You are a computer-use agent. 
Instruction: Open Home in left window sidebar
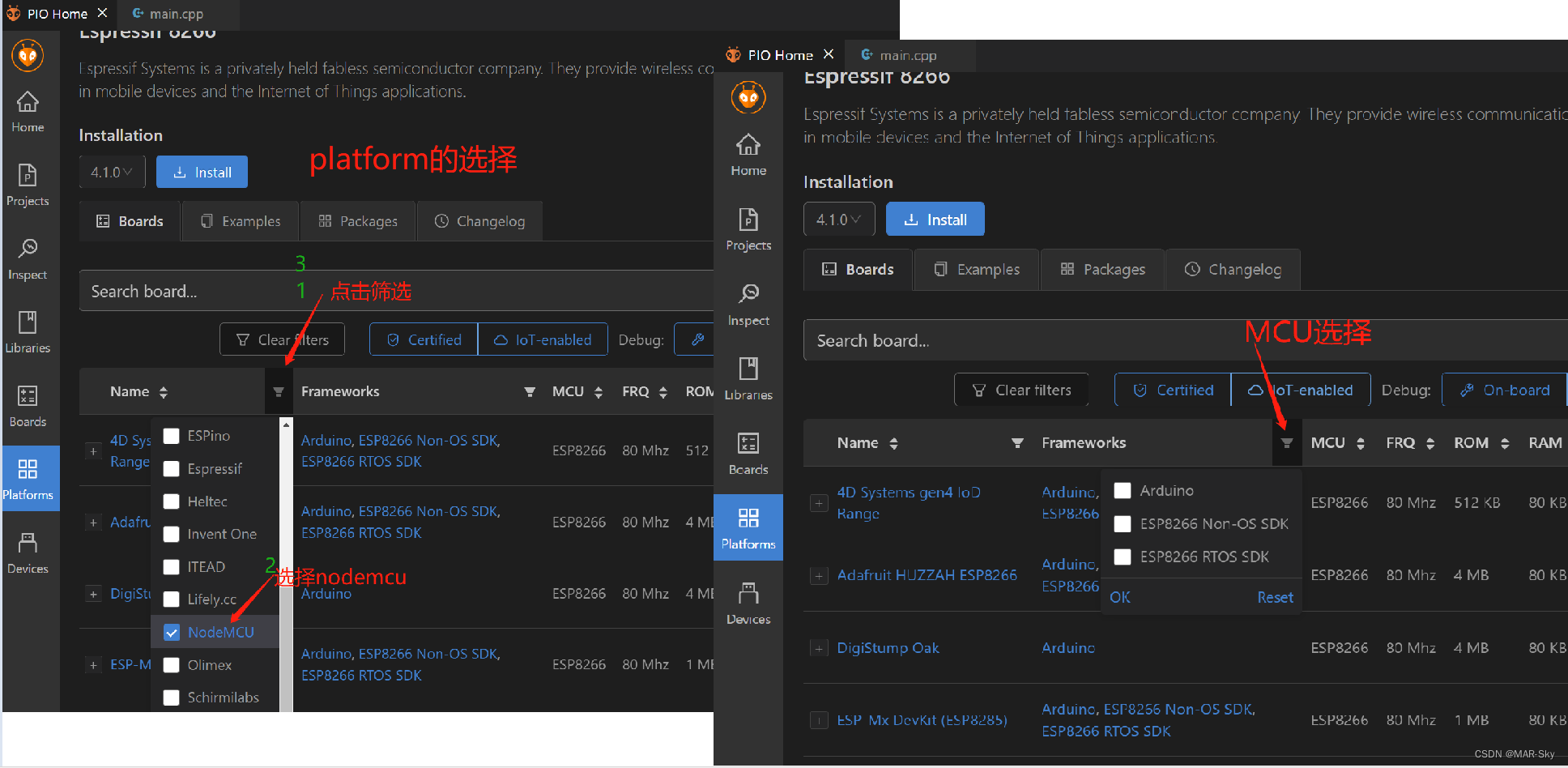click(28, 112)
